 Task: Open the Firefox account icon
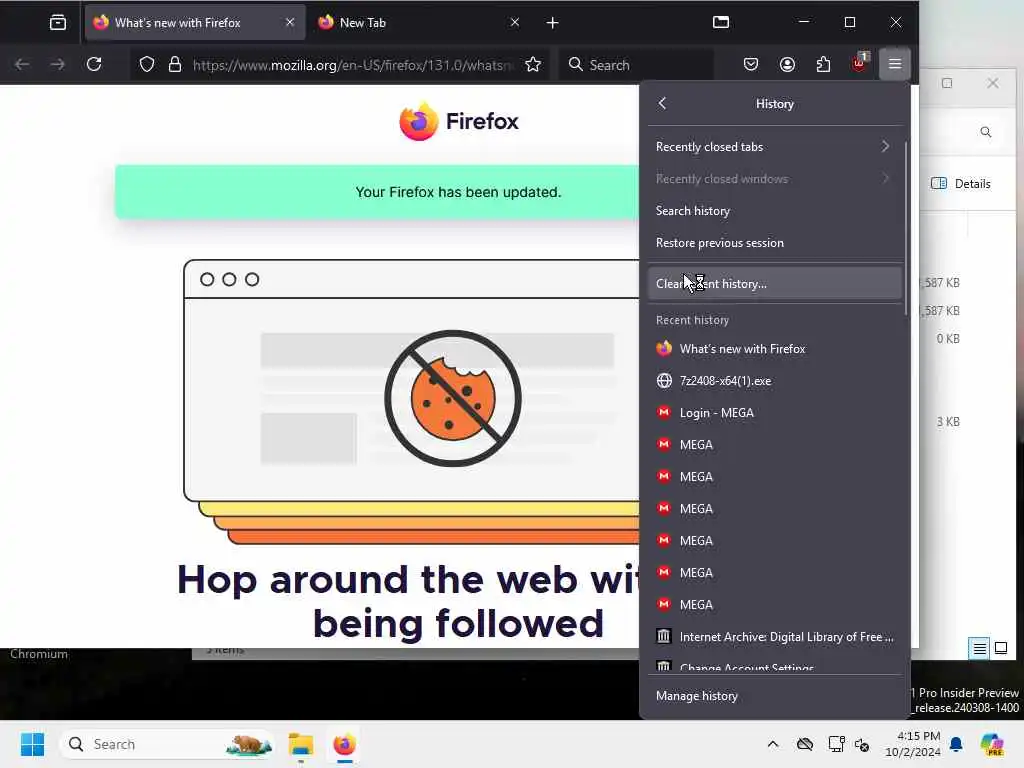(x=787, y=64)
